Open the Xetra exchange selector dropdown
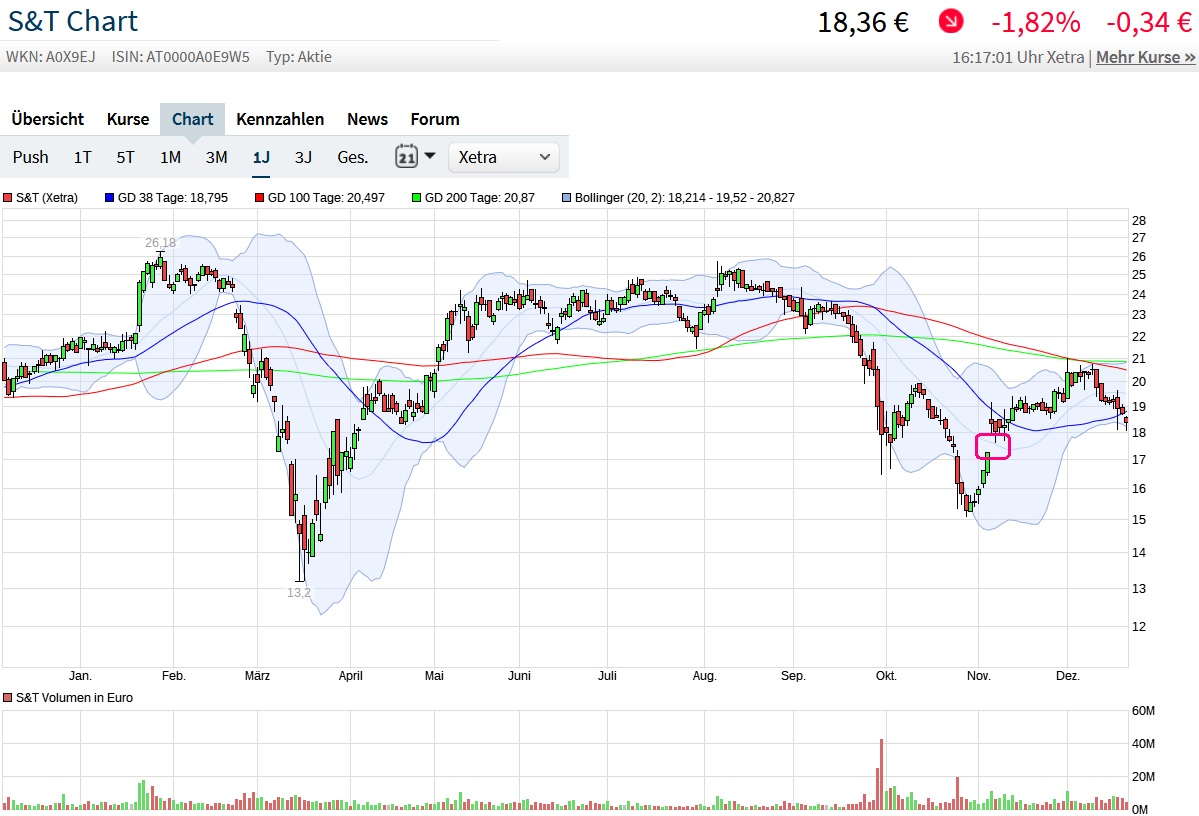The height and width of the screenshot is (816, 1199). click(503, 157)
